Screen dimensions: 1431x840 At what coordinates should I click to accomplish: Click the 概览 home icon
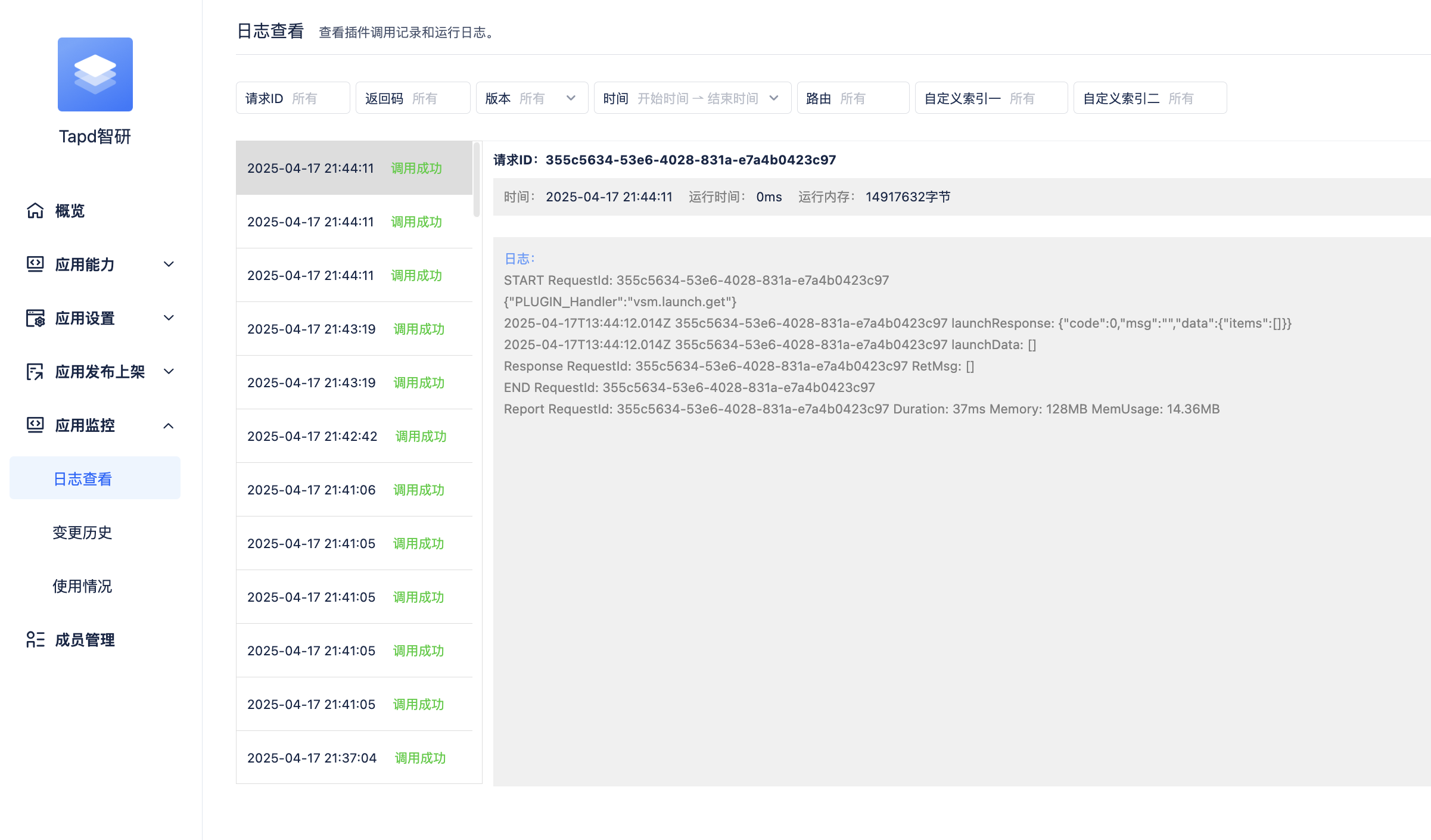[35, 211]
